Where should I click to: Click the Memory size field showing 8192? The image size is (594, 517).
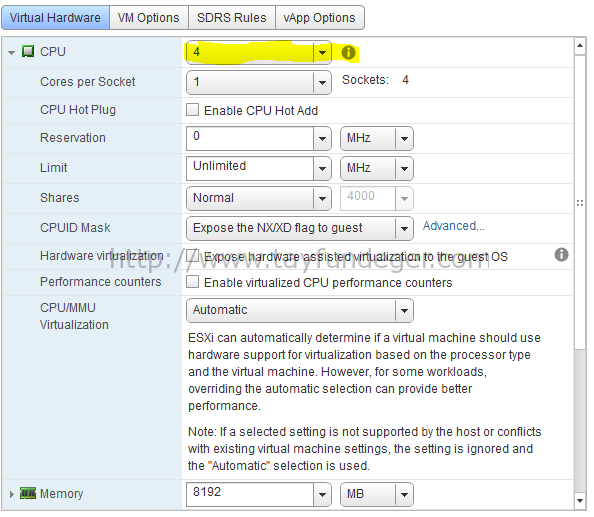[250, 494]
